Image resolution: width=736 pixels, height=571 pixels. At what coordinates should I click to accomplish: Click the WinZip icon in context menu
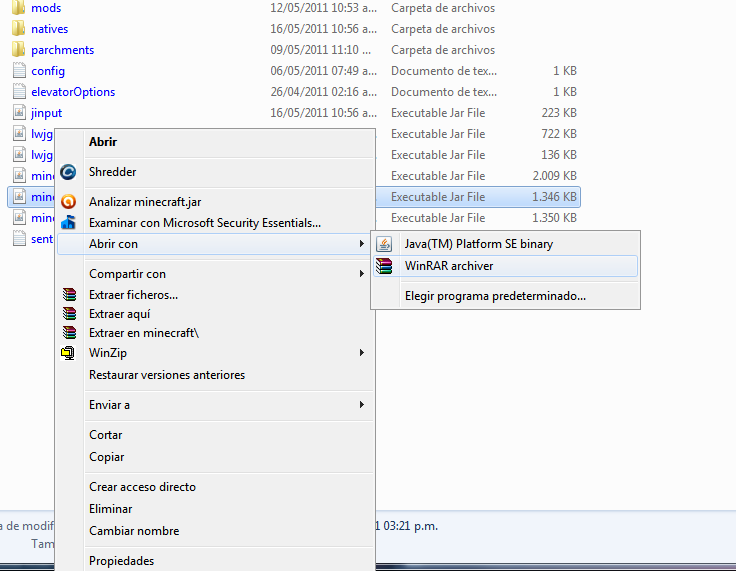(68, 353)
